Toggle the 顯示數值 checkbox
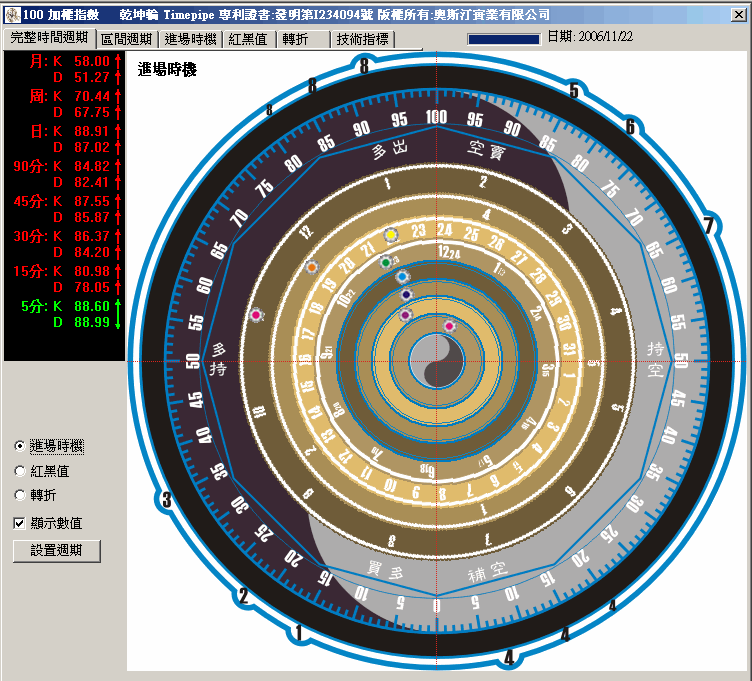 (20, 522)
